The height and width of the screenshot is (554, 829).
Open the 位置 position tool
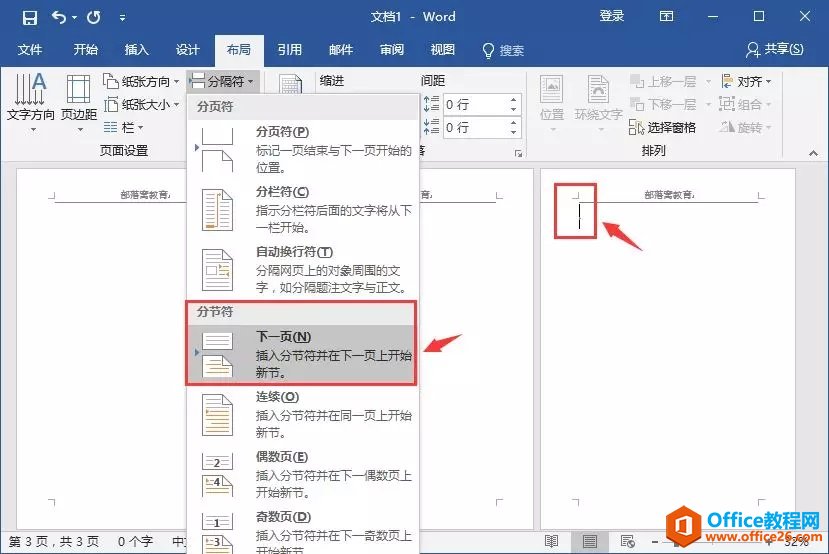552,102
